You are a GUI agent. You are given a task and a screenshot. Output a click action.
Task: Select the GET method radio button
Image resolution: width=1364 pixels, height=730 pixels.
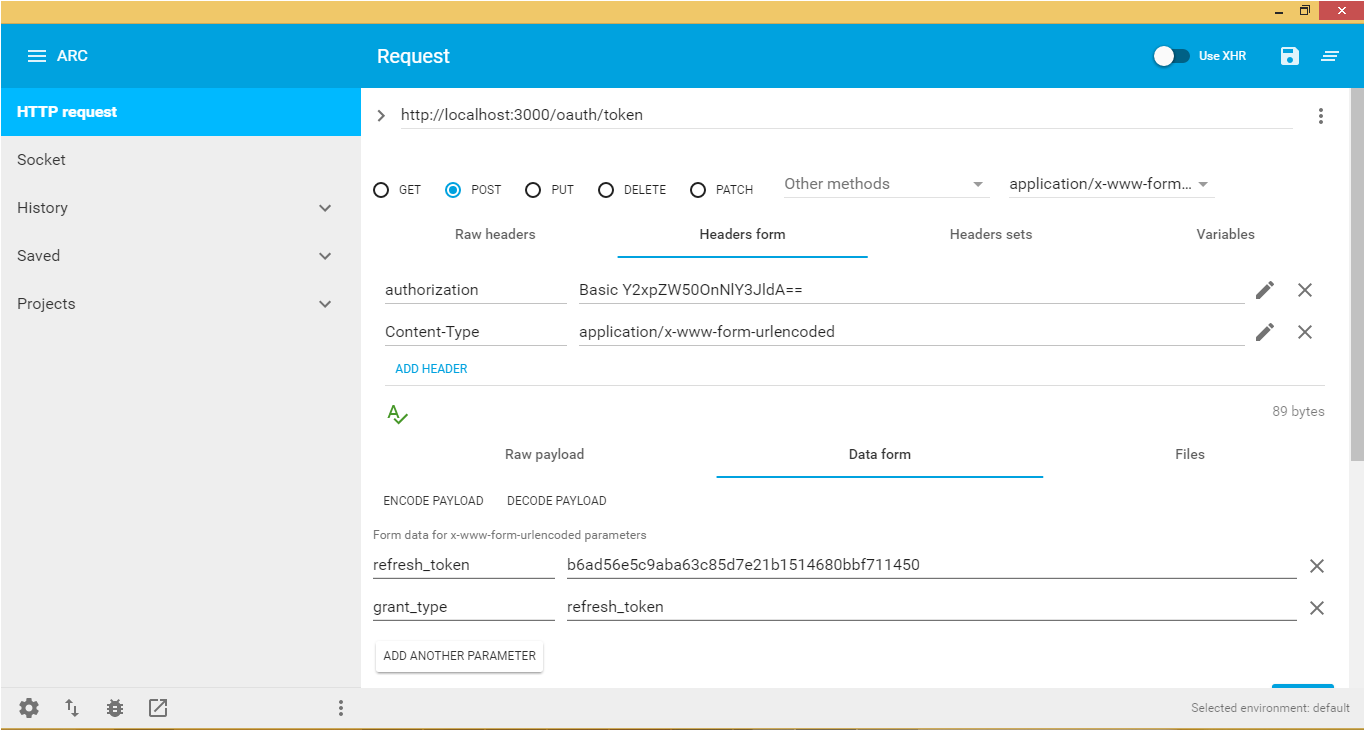pos(381,190)
